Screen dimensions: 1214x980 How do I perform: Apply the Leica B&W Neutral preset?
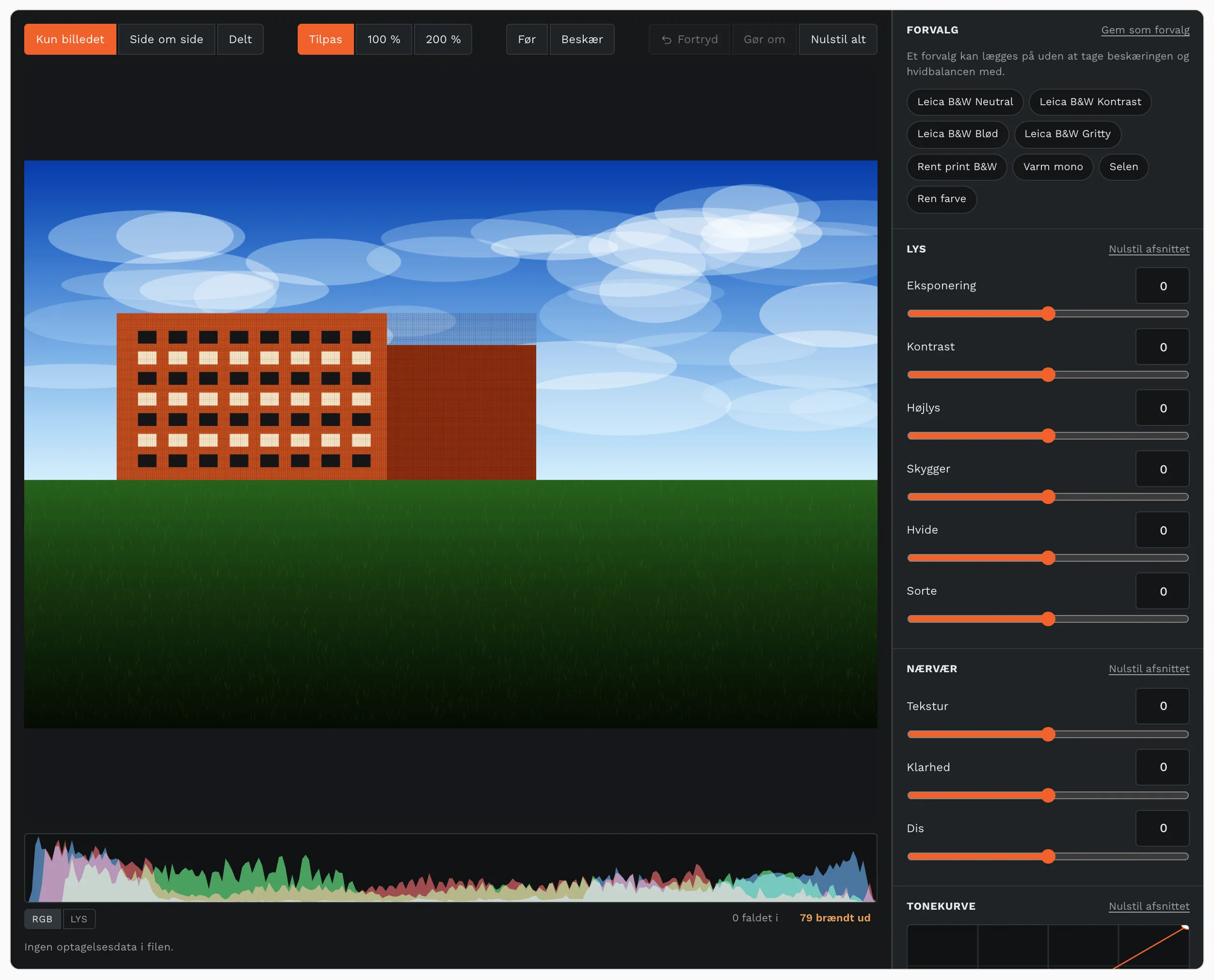coord(964,102)
